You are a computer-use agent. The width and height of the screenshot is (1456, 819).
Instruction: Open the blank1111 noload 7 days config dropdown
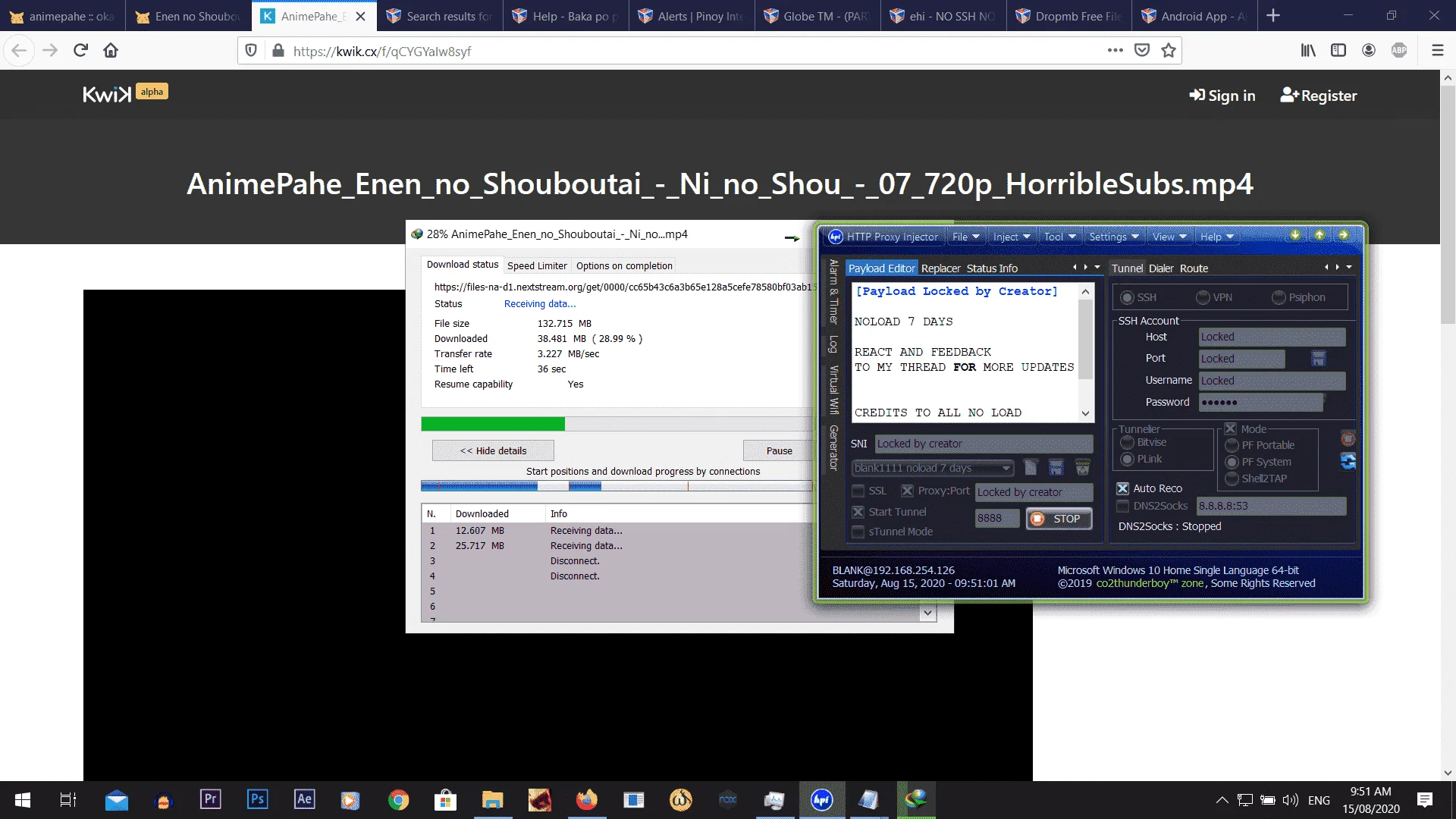coord(934,468)
